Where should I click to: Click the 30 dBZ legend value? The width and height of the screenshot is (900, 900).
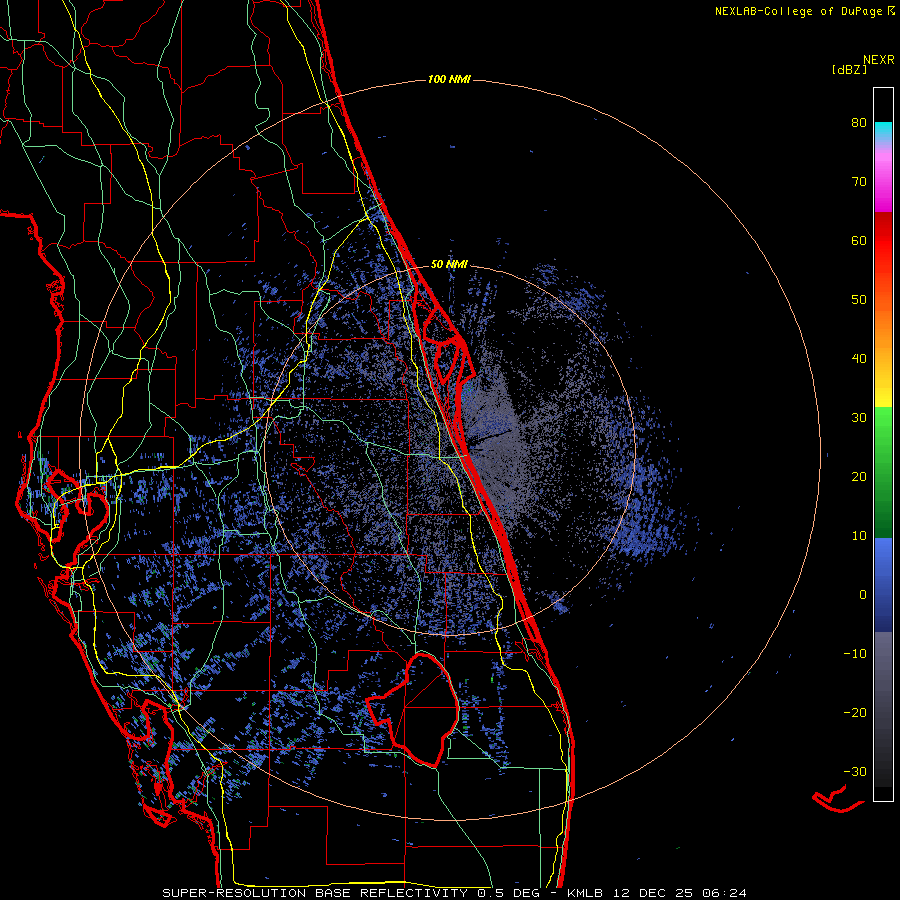(x=859, y=418)
